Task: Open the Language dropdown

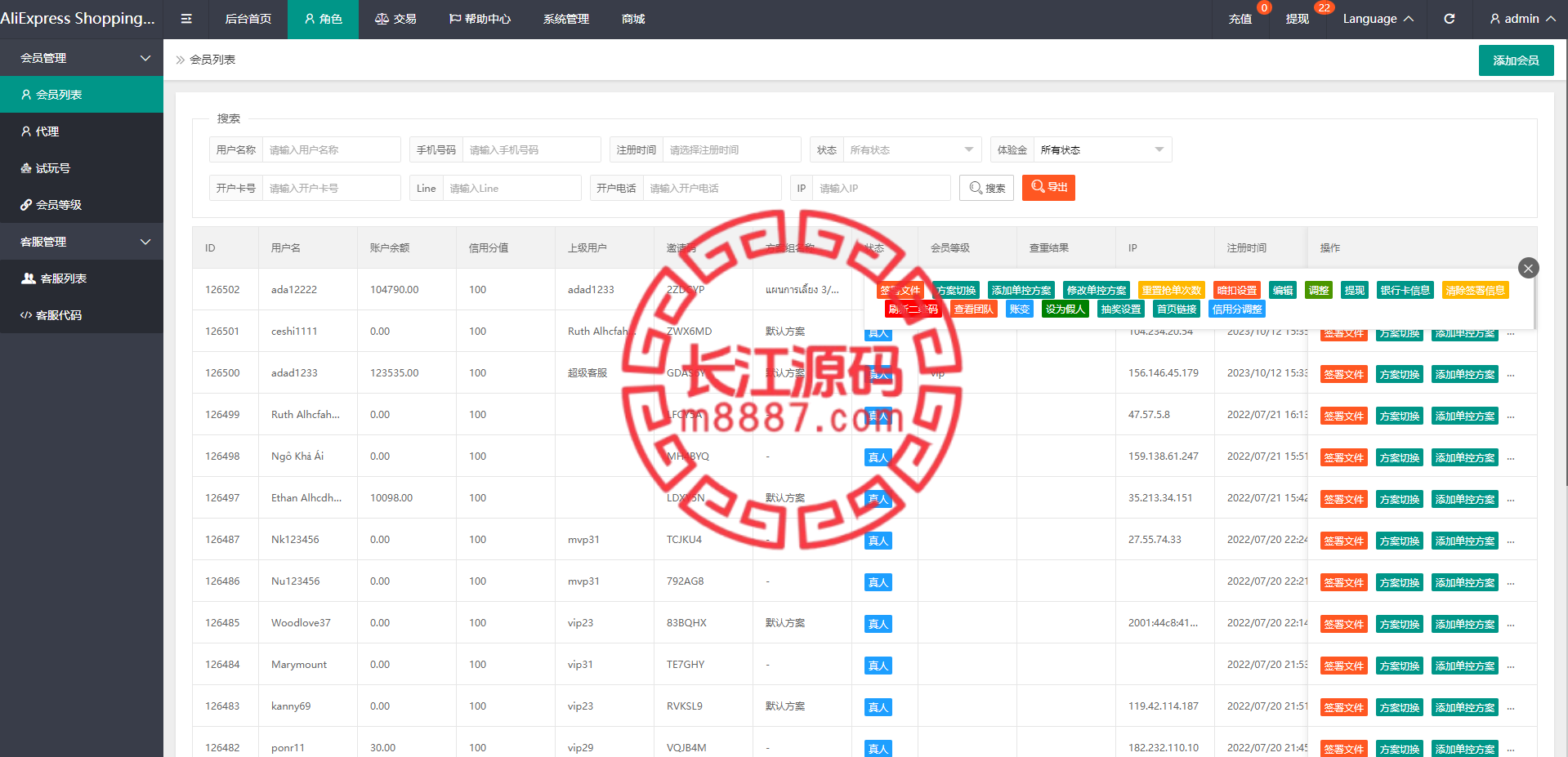Action: (x=1378, y=19)
